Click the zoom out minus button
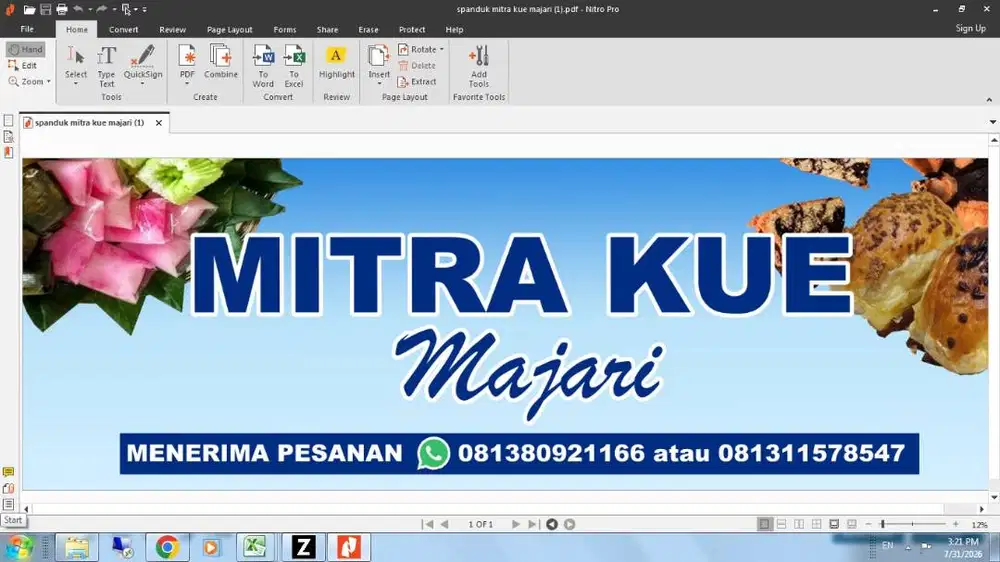 (x=868, y=524)
